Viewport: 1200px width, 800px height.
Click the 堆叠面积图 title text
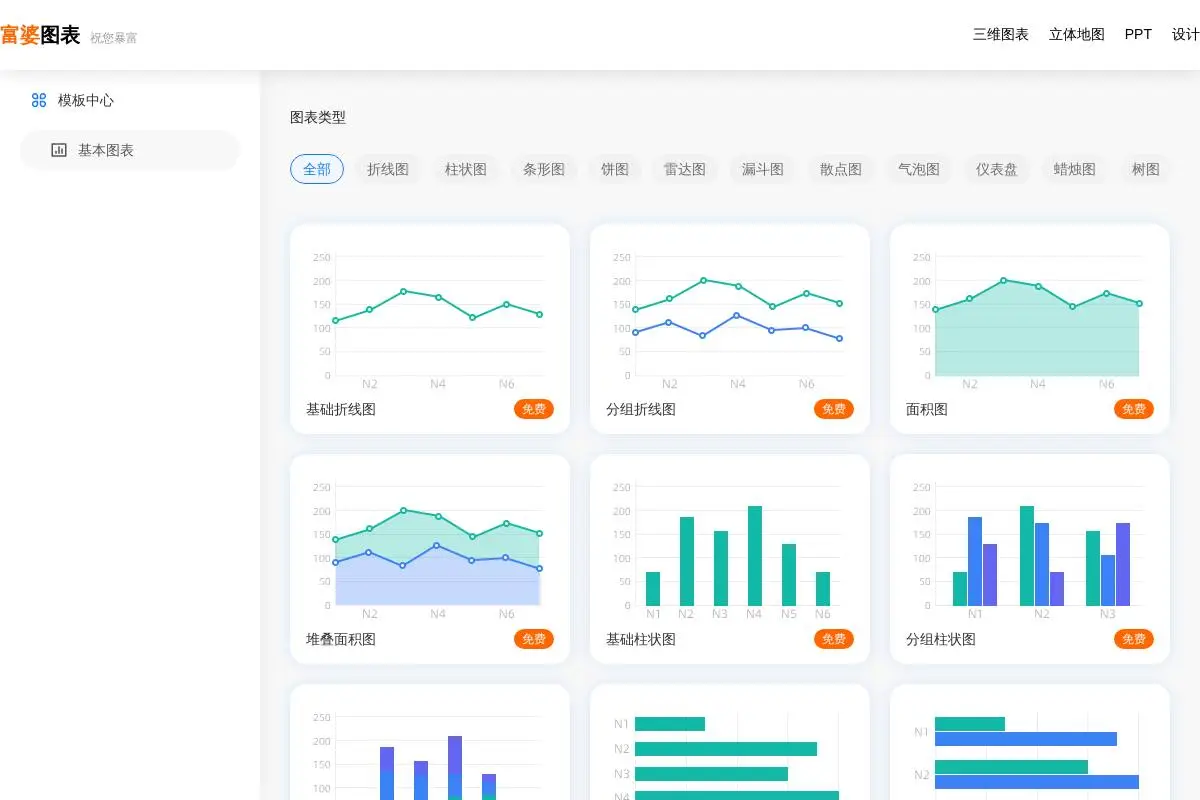341,639
